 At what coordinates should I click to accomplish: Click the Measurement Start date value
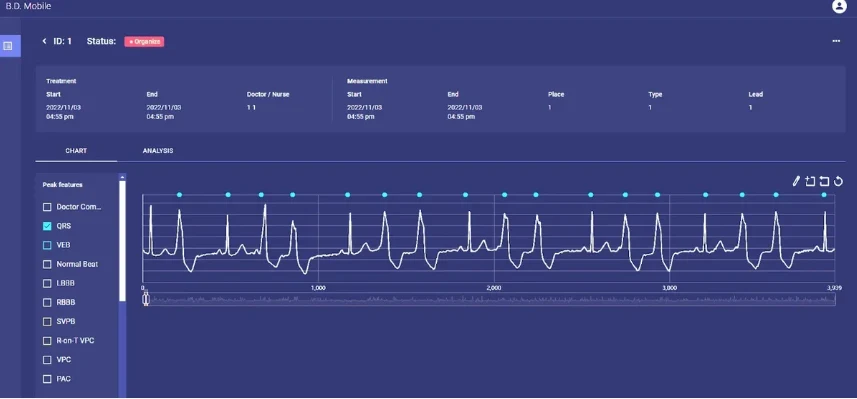pyautogui.click(x=365, y=112)
